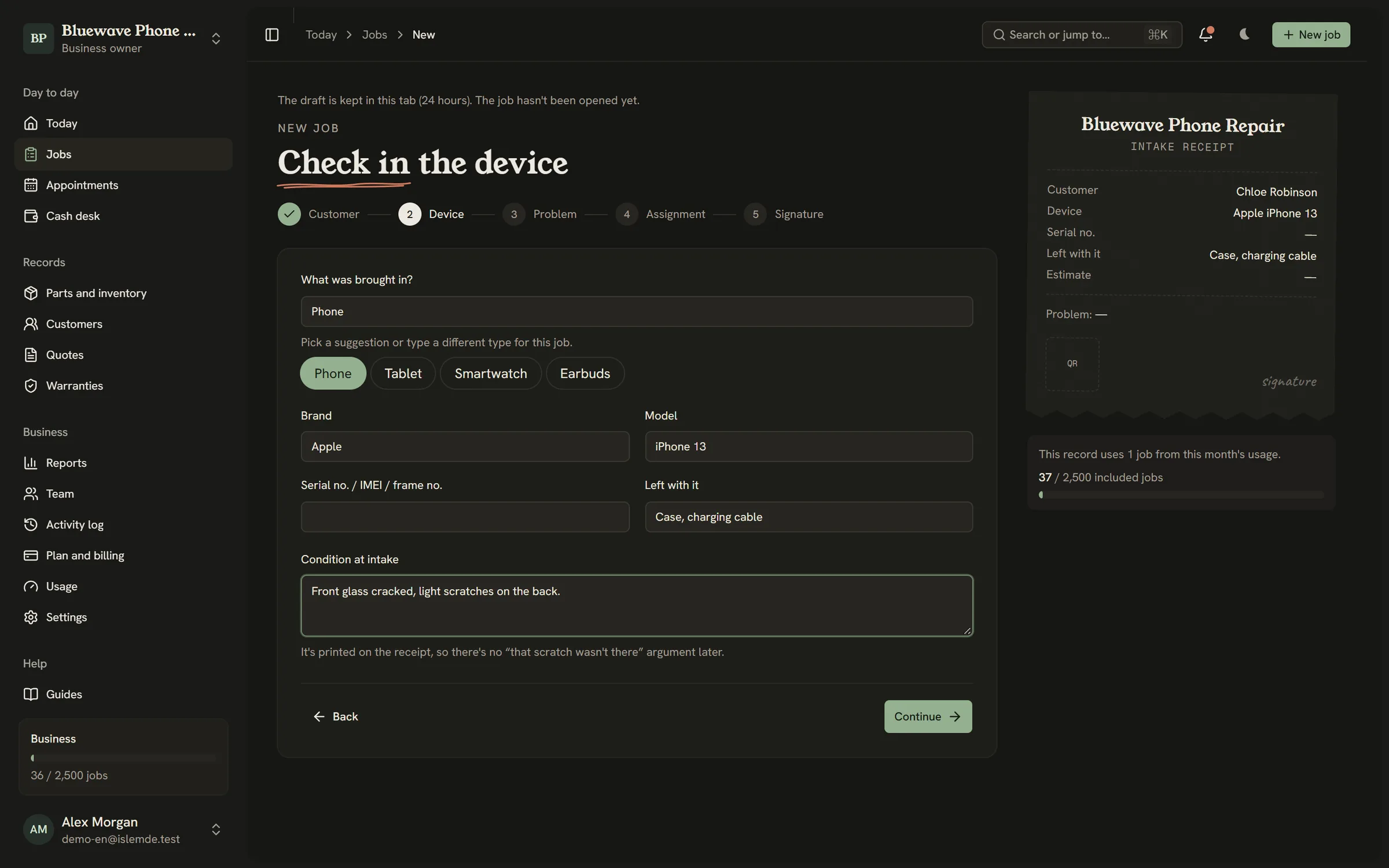This screenshot has width=1389, height=868.
Task: Click the Cash desk wallet icon
Action: [31, 216]
